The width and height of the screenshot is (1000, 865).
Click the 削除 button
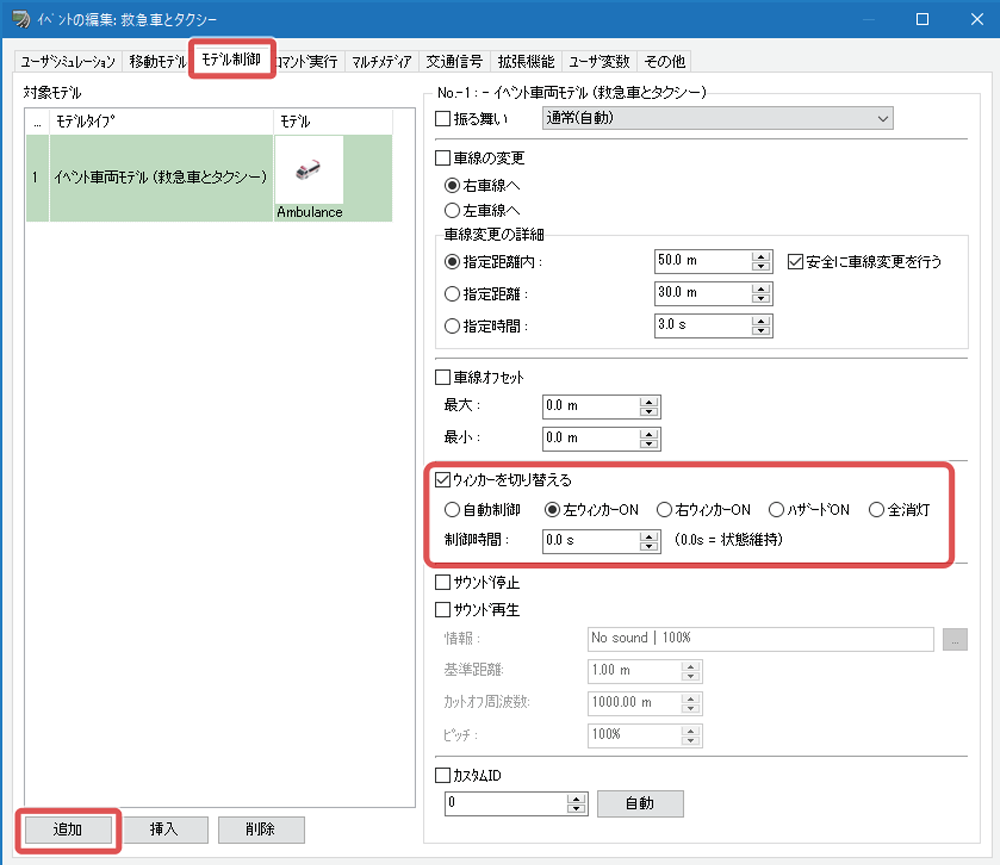(261, 830)
